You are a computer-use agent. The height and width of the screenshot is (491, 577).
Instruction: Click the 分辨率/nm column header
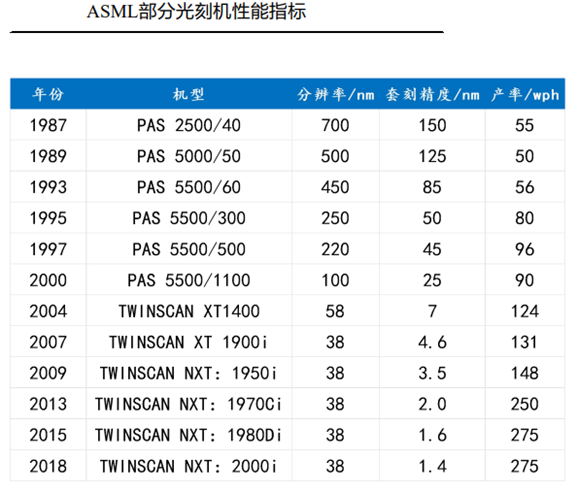tap(336, 95)
